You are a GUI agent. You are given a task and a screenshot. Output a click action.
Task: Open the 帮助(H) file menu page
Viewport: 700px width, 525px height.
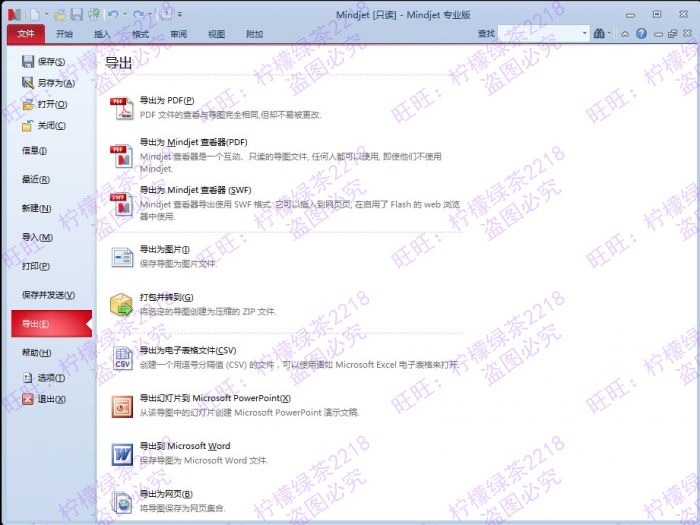tap(37, 353)
